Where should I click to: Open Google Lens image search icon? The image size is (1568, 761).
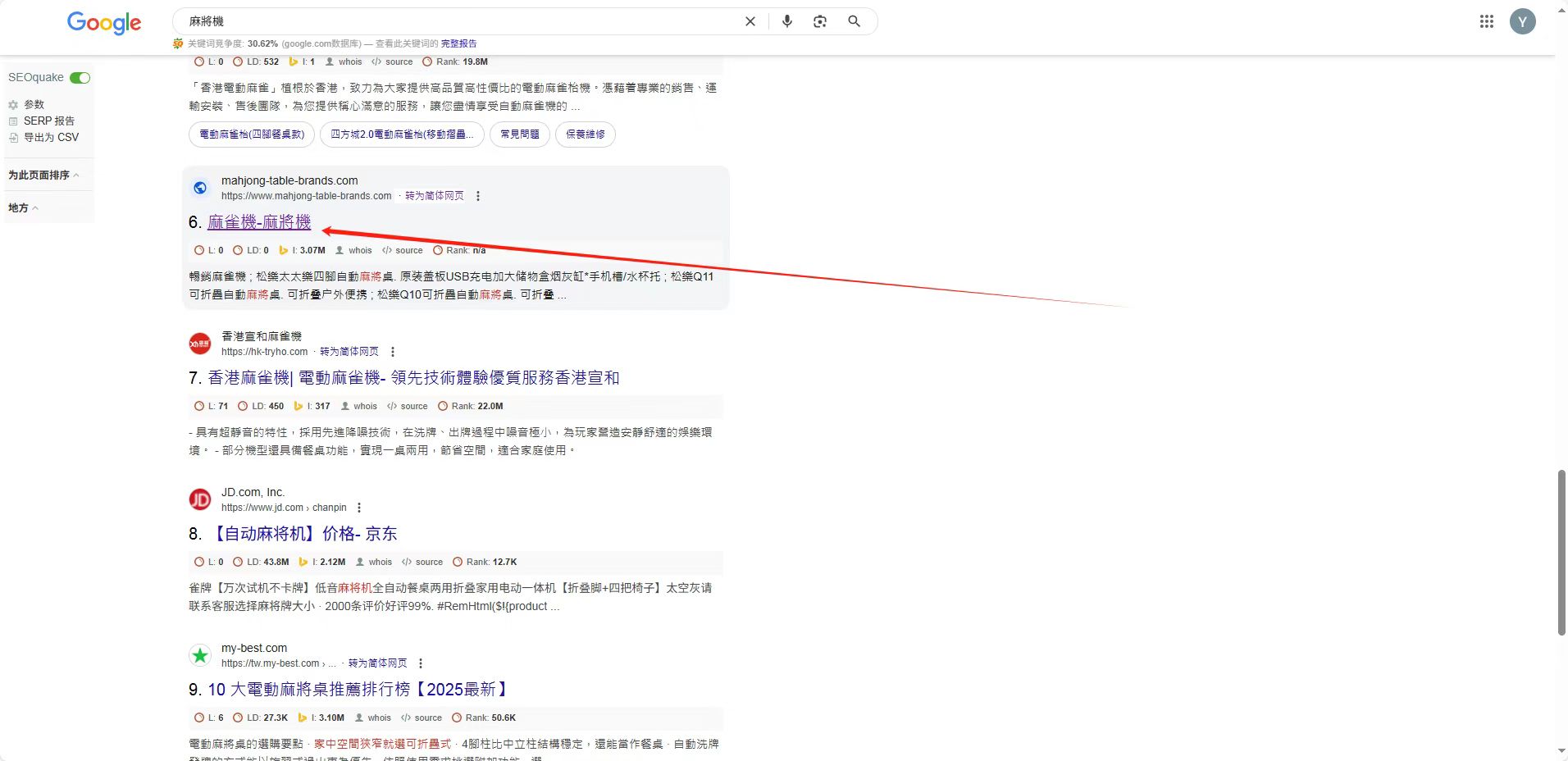819,21
